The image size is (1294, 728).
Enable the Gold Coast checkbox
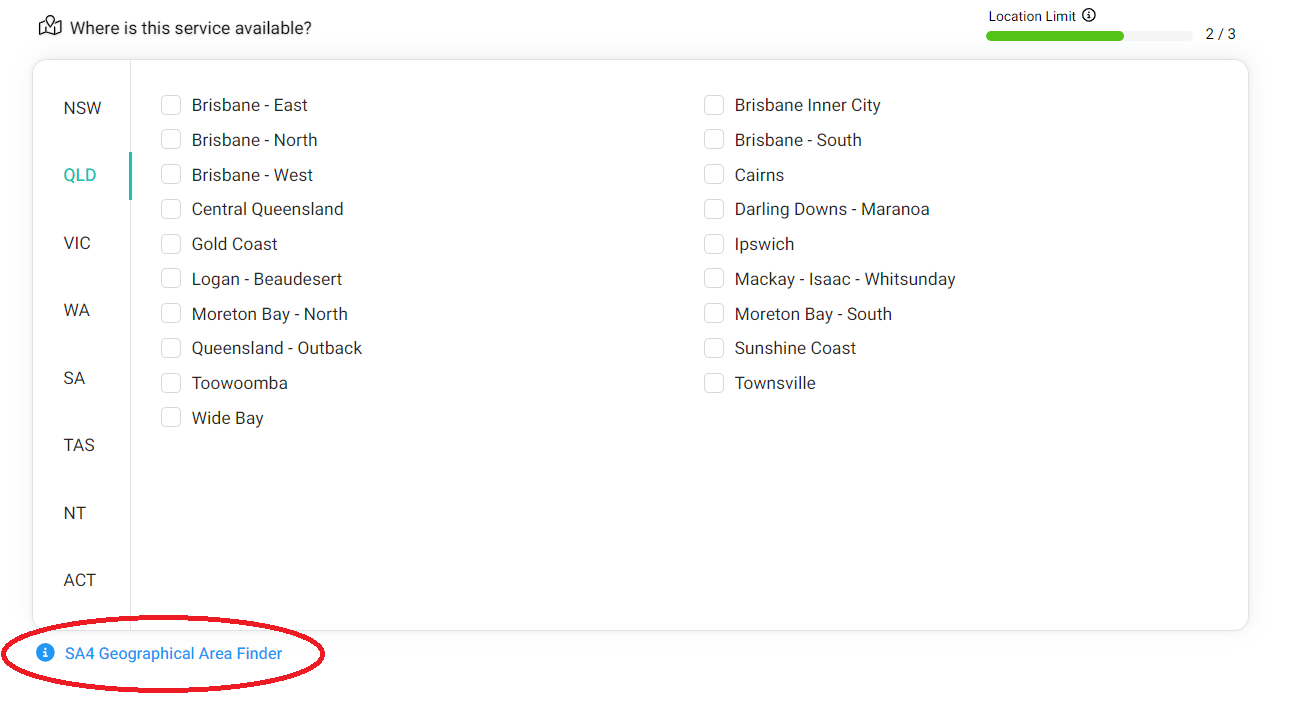pyautogui.click(x=171, y=244)
